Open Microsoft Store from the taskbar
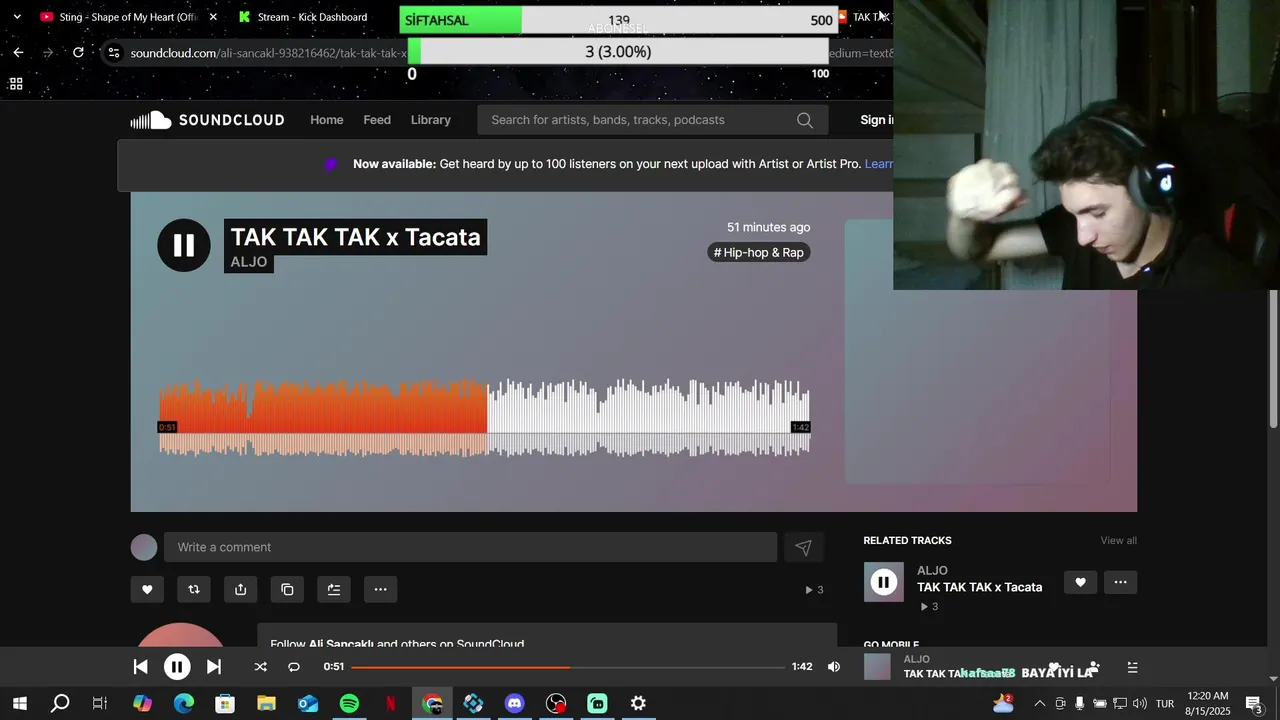 tap(225, 704)
